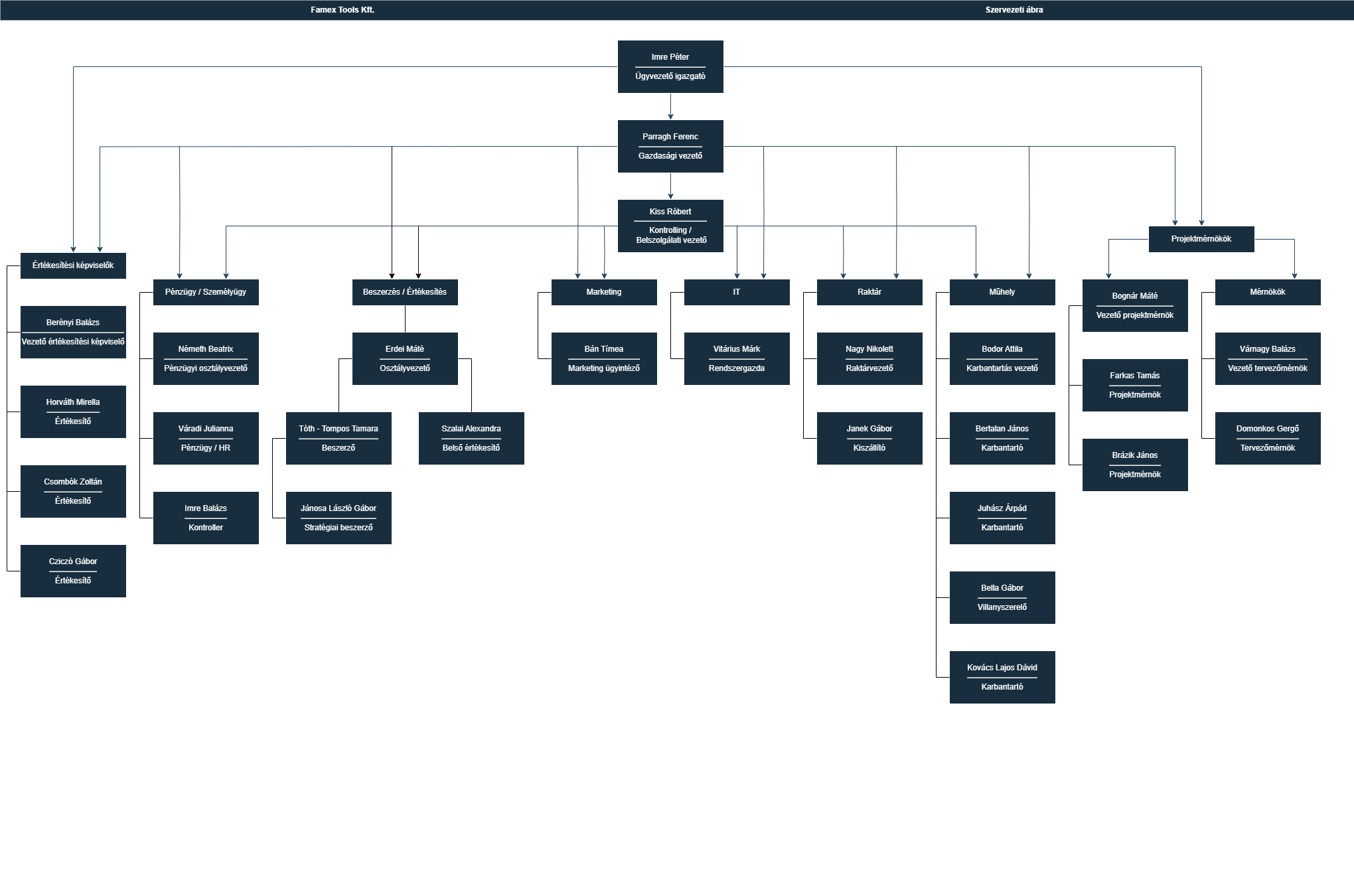Open the Pénzügy / Személyügy department box

click(206, 292)
